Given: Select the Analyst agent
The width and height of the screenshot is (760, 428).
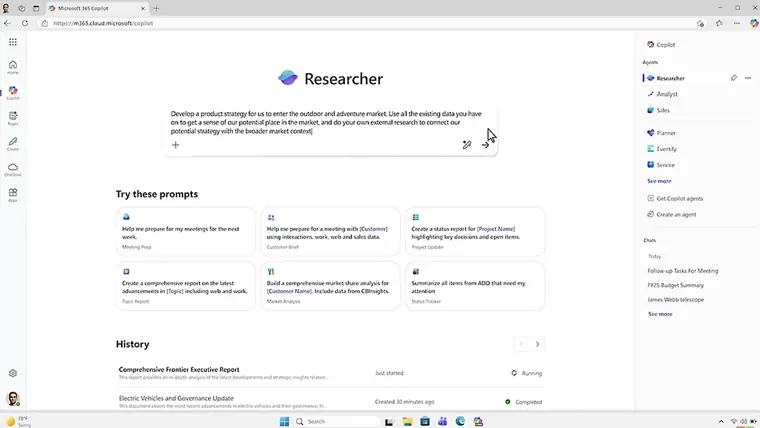Looking at the screenshot, I should 663,94.
